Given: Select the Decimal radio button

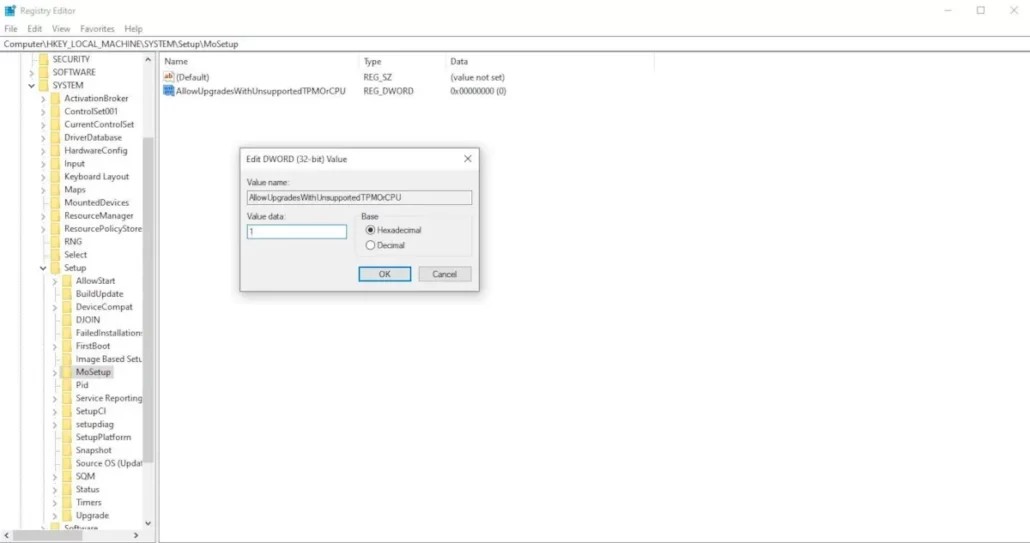Looking at the screenshot, I should (x=370, y=246).
